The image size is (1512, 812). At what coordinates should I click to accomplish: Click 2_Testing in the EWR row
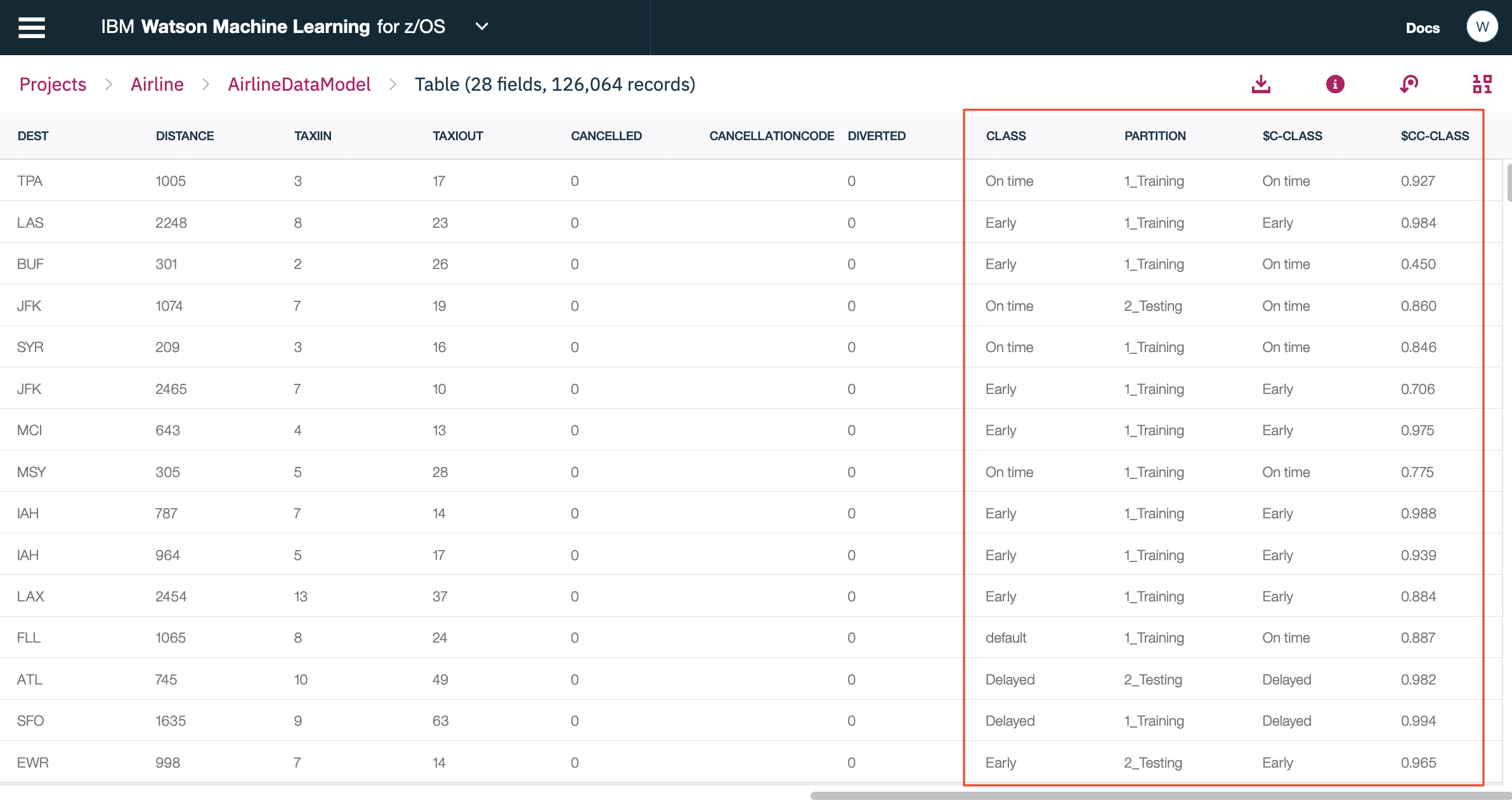pyautogui.click(x=1153, y=763)
